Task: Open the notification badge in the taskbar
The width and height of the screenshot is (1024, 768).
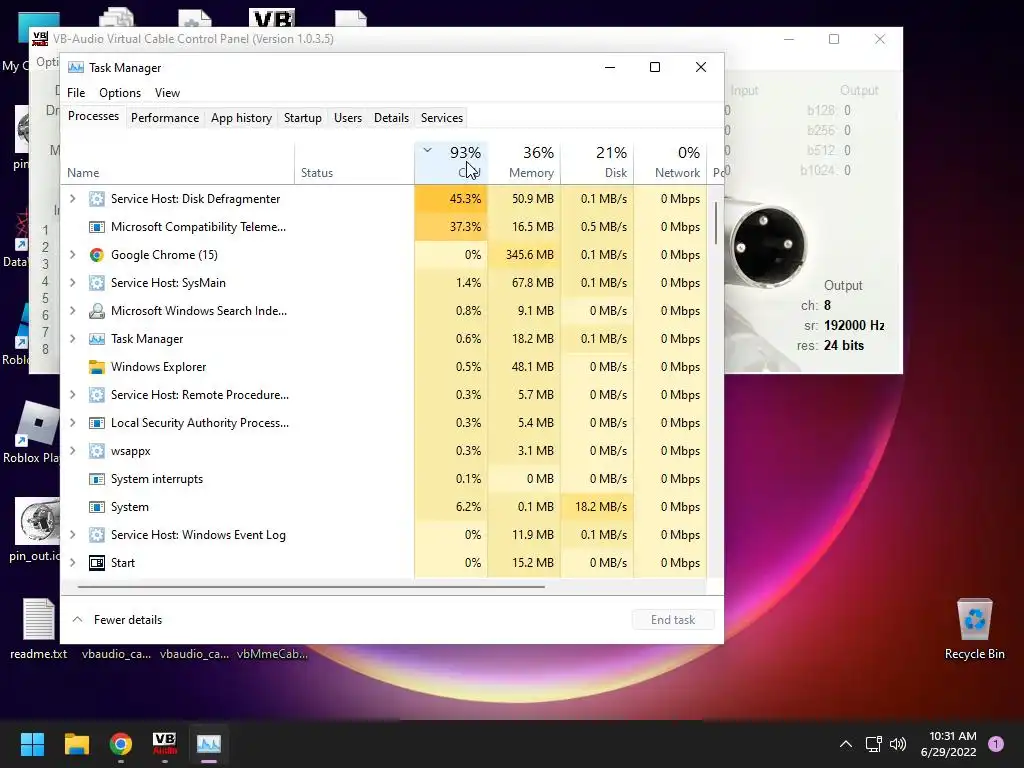Action: coord(996,744)
